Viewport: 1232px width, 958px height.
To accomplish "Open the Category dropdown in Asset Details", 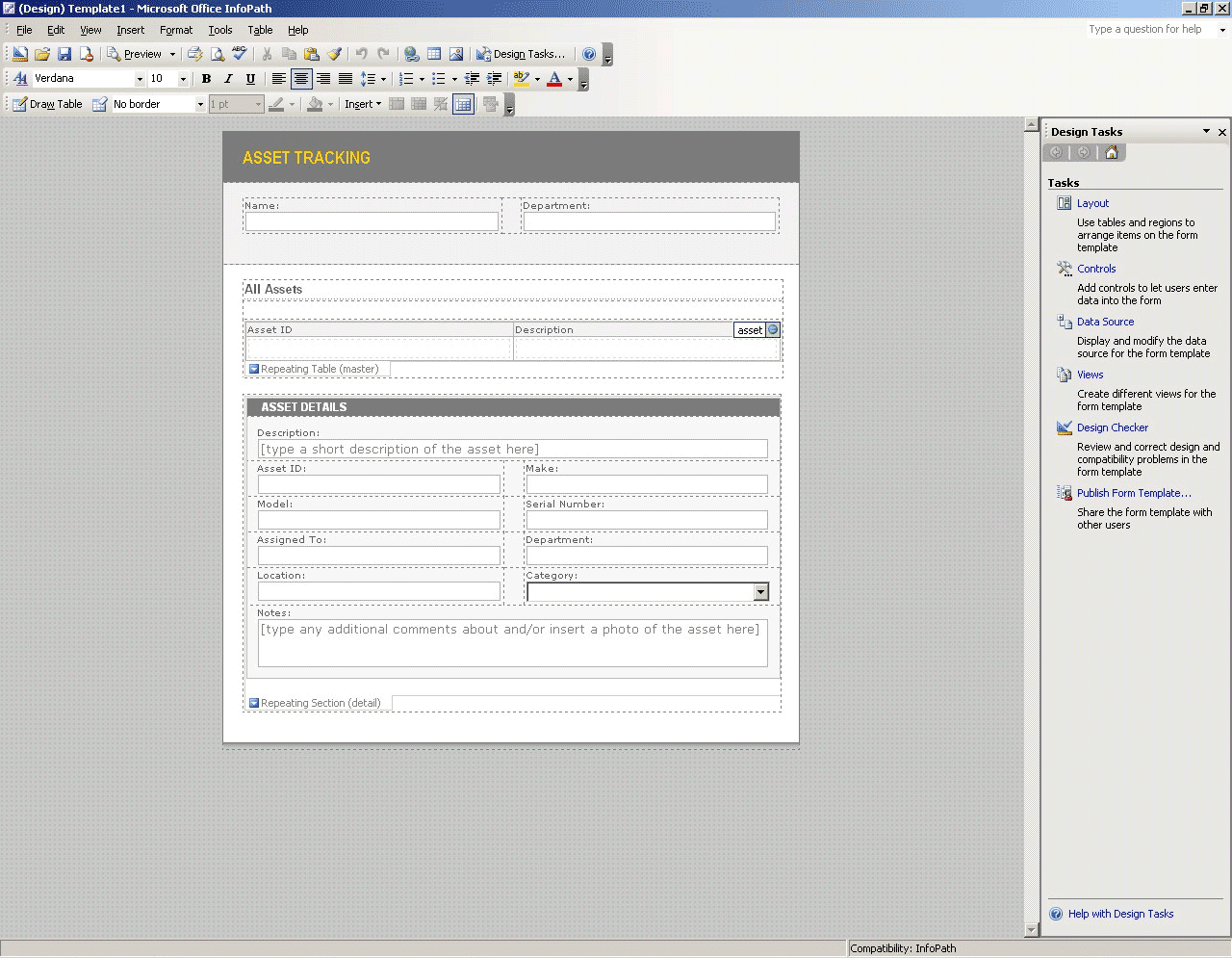I will pyautogui.click(x=761, y=591).
